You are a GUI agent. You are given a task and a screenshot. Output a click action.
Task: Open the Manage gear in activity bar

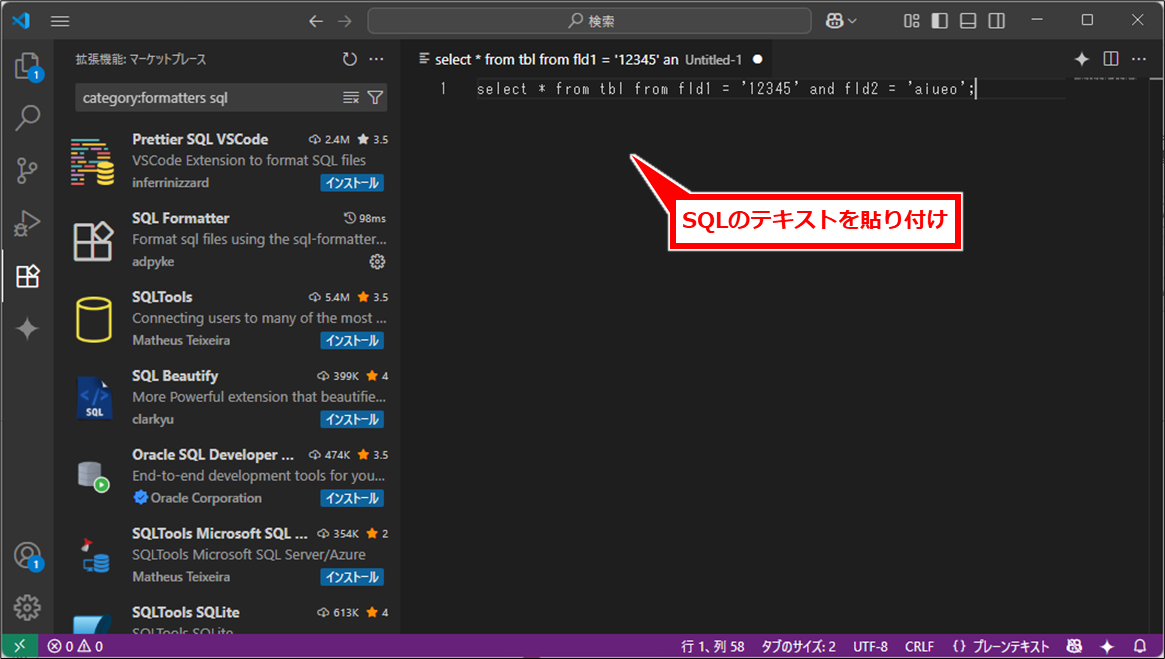(27, 608)
